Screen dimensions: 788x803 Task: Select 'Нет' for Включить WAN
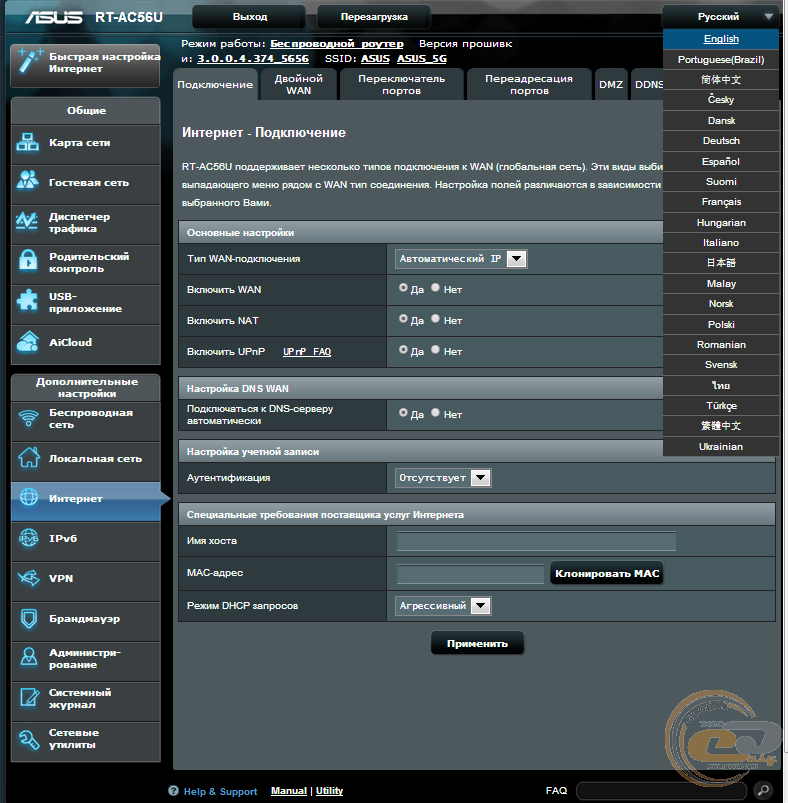[436, 288]
